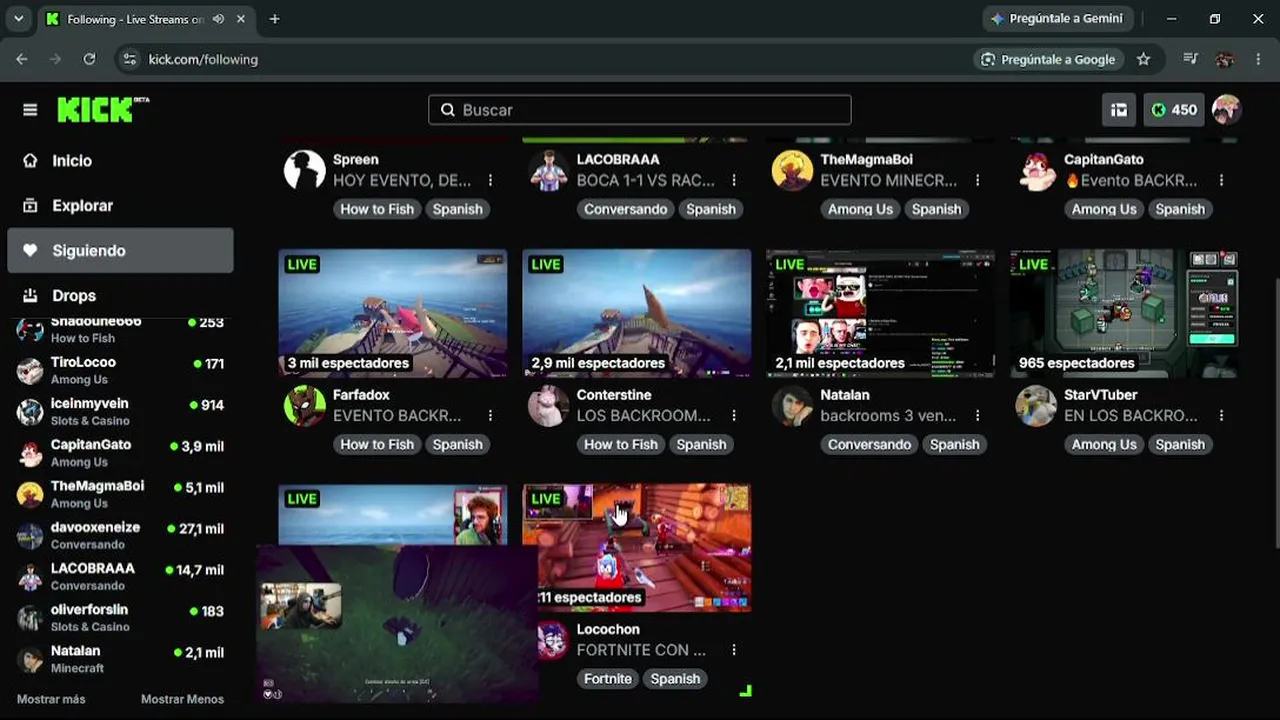Screen dimensions: 1280x720
Task: Click StarVTuber channel avatar
Action: [x=1036, y=406]
